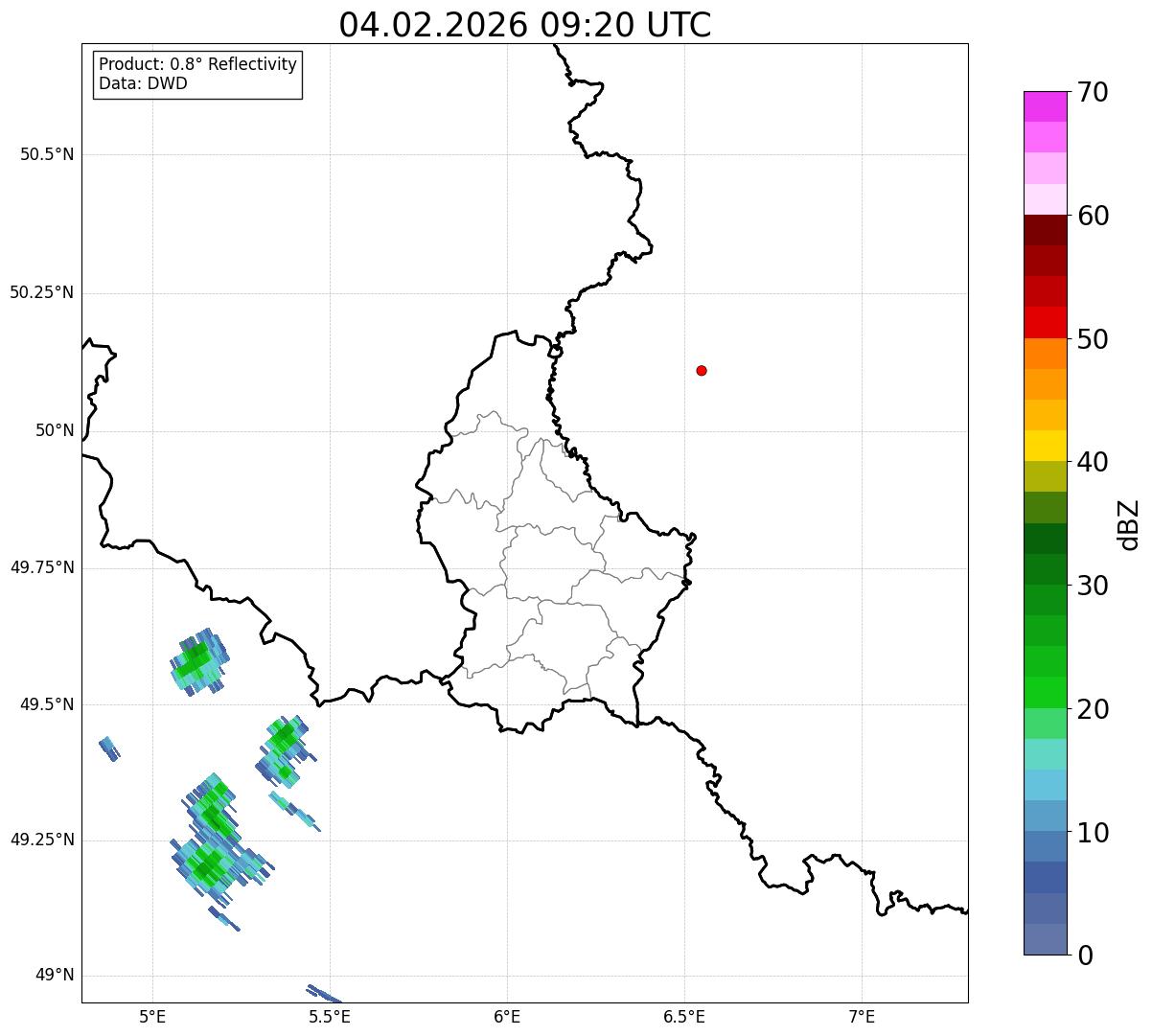This screenshot has width=1152, height=1036.
Task: Click the 5°E longitude label
Action: point(152,1016)
